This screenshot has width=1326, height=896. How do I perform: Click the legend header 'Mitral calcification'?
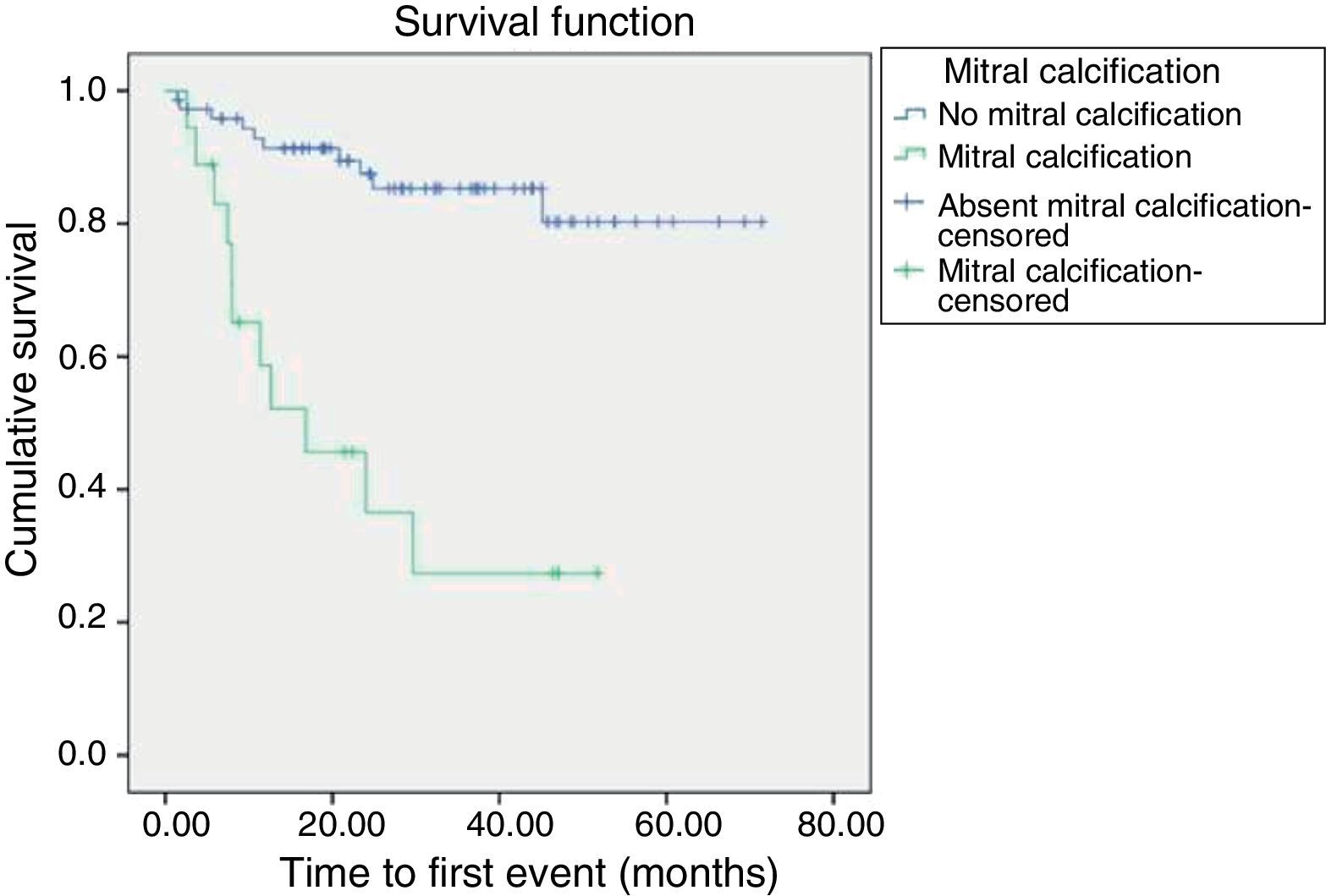(1081, 71)
